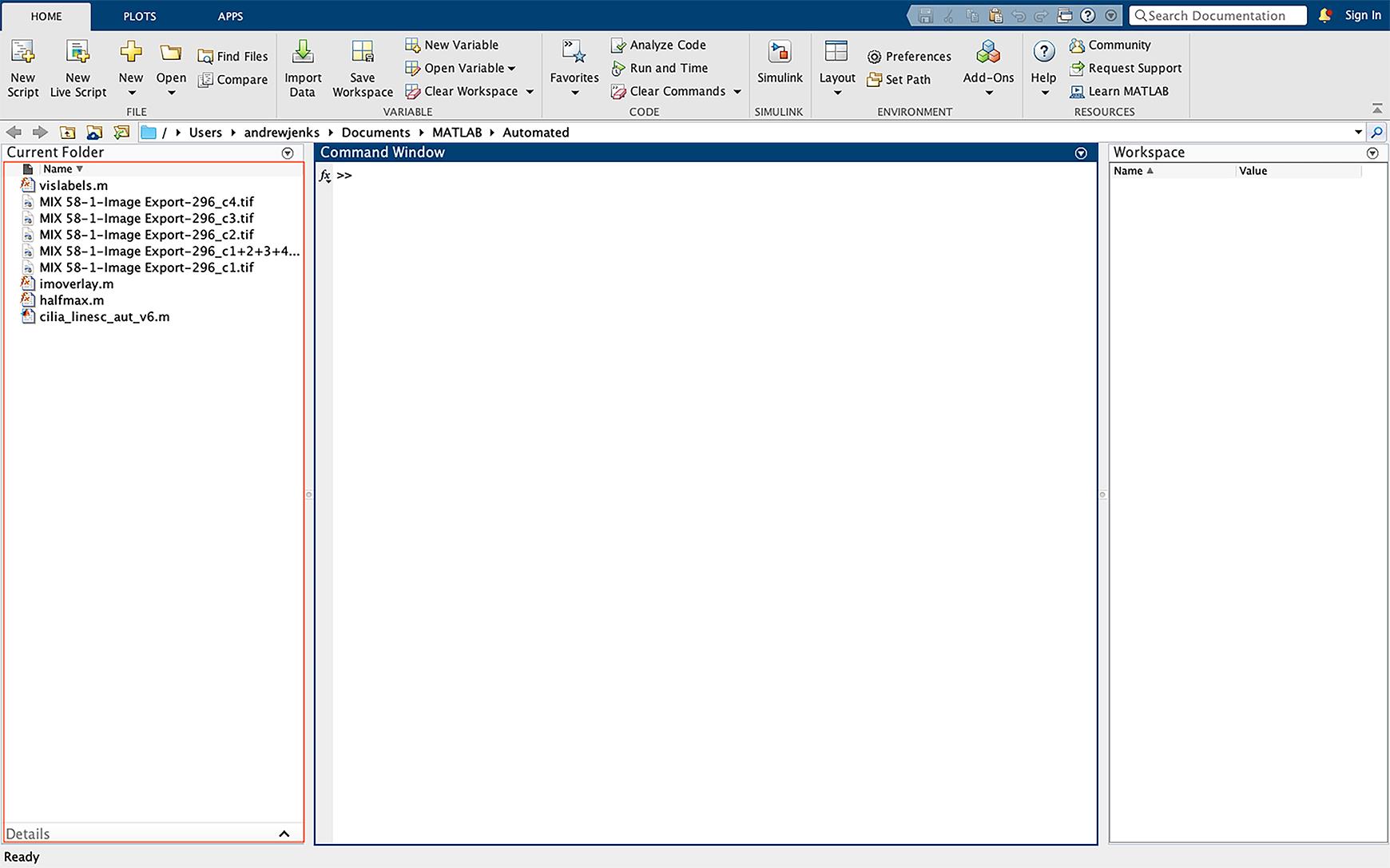This screenshot has height=868, width=1390.
Task: Click the quick access help question icon
Action: click(x=1087, y=15)
